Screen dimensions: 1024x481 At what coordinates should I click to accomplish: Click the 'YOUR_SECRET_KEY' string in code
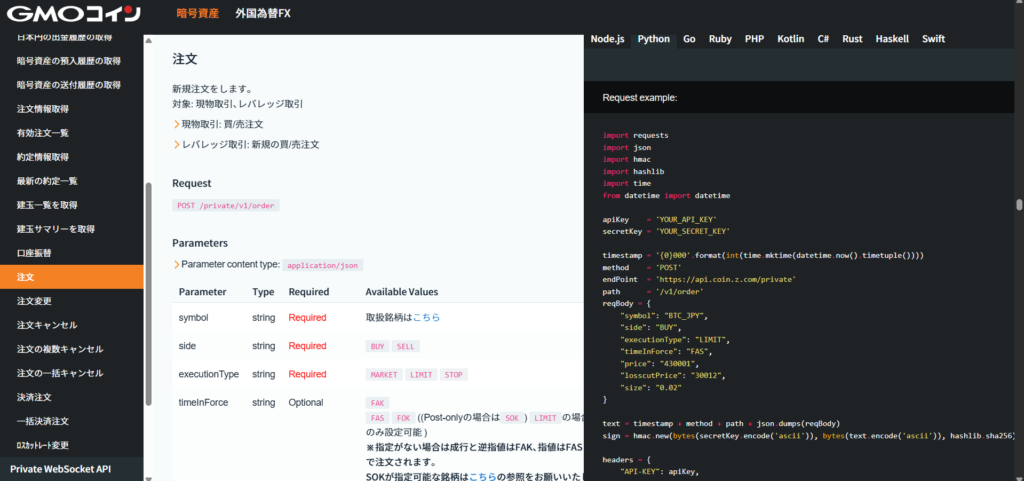(x=692, y=231)
